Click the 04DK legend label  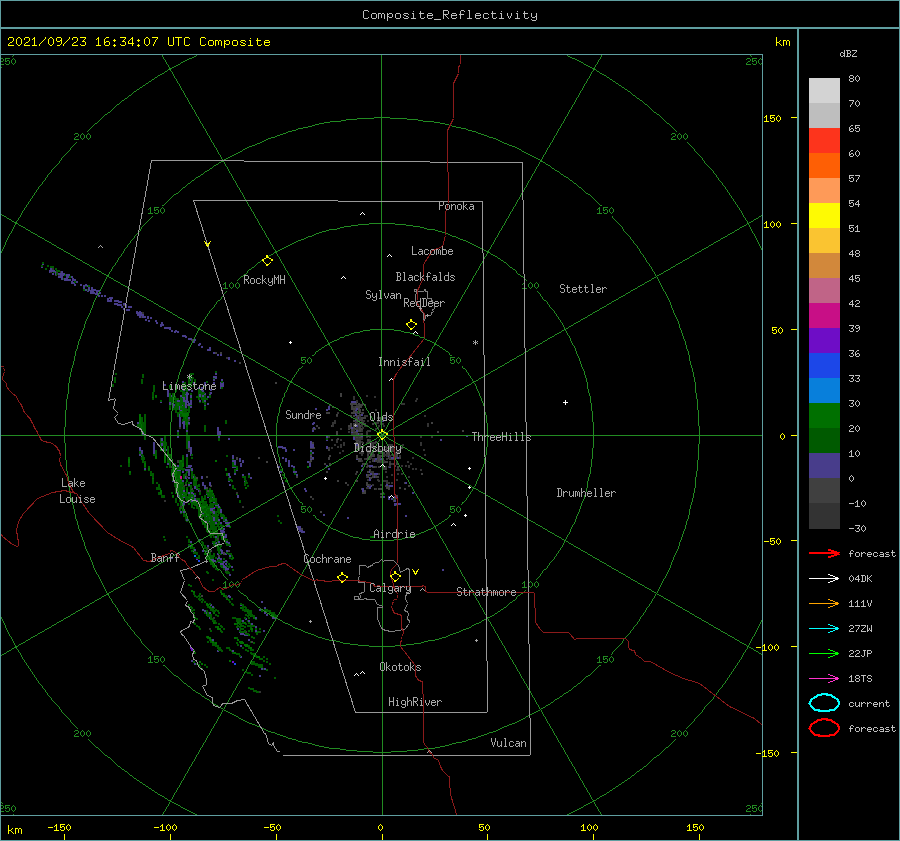click(x=860, y=579)
